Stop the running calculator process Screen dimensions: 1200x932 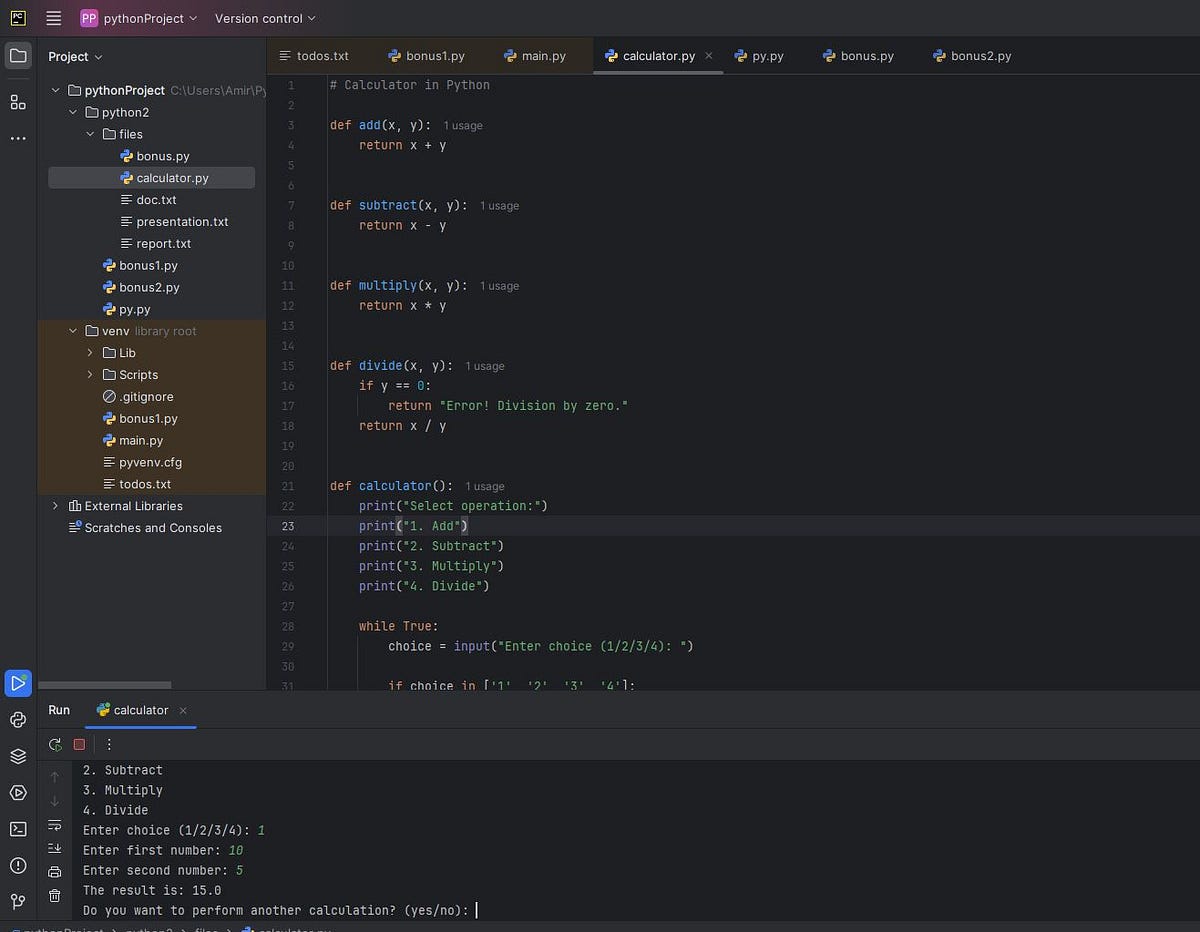click(79, 745)
